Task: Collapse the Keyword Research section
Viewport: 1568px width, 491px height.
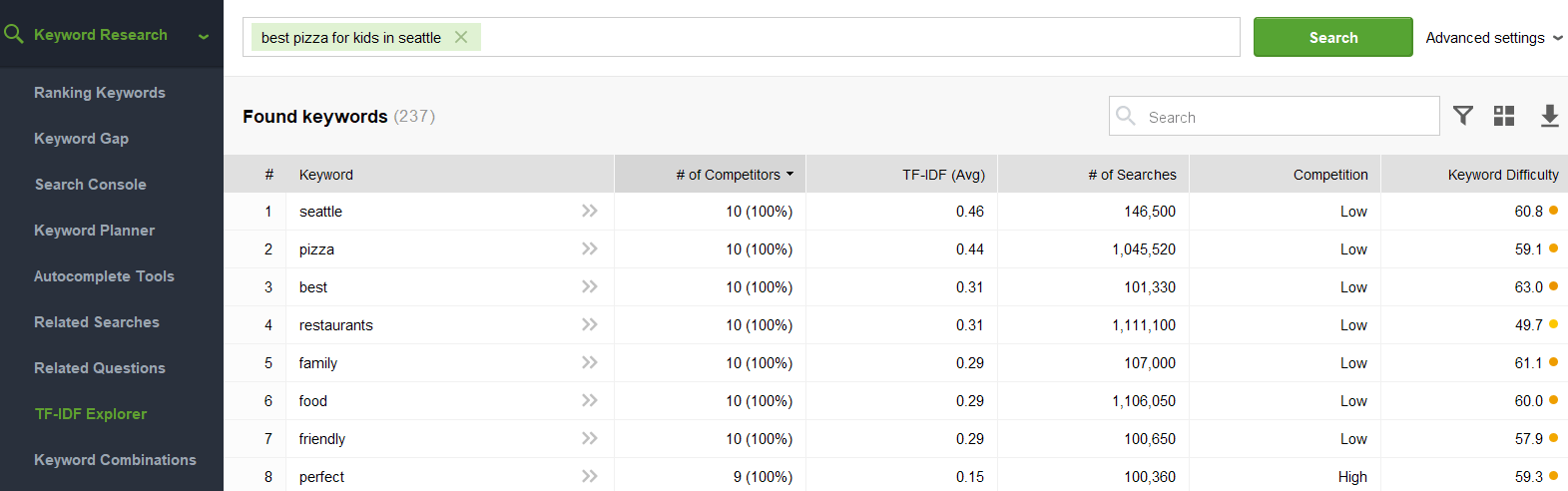Action: click(204, 37)
